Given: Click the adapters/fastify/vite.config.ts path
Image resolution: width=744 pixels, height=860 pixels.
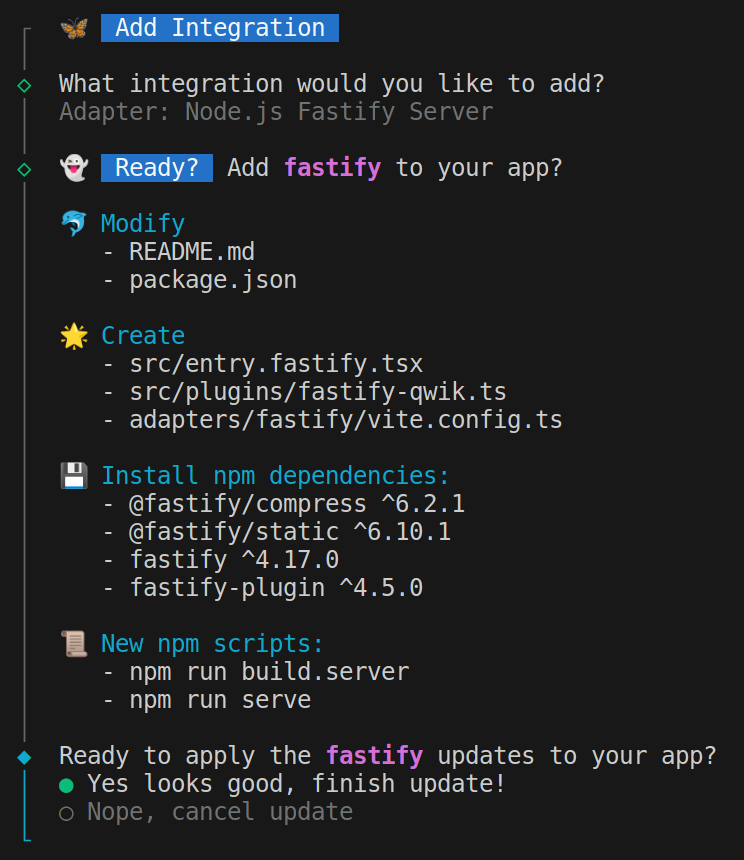Looking at the screenshot, I should coord(346,420).
